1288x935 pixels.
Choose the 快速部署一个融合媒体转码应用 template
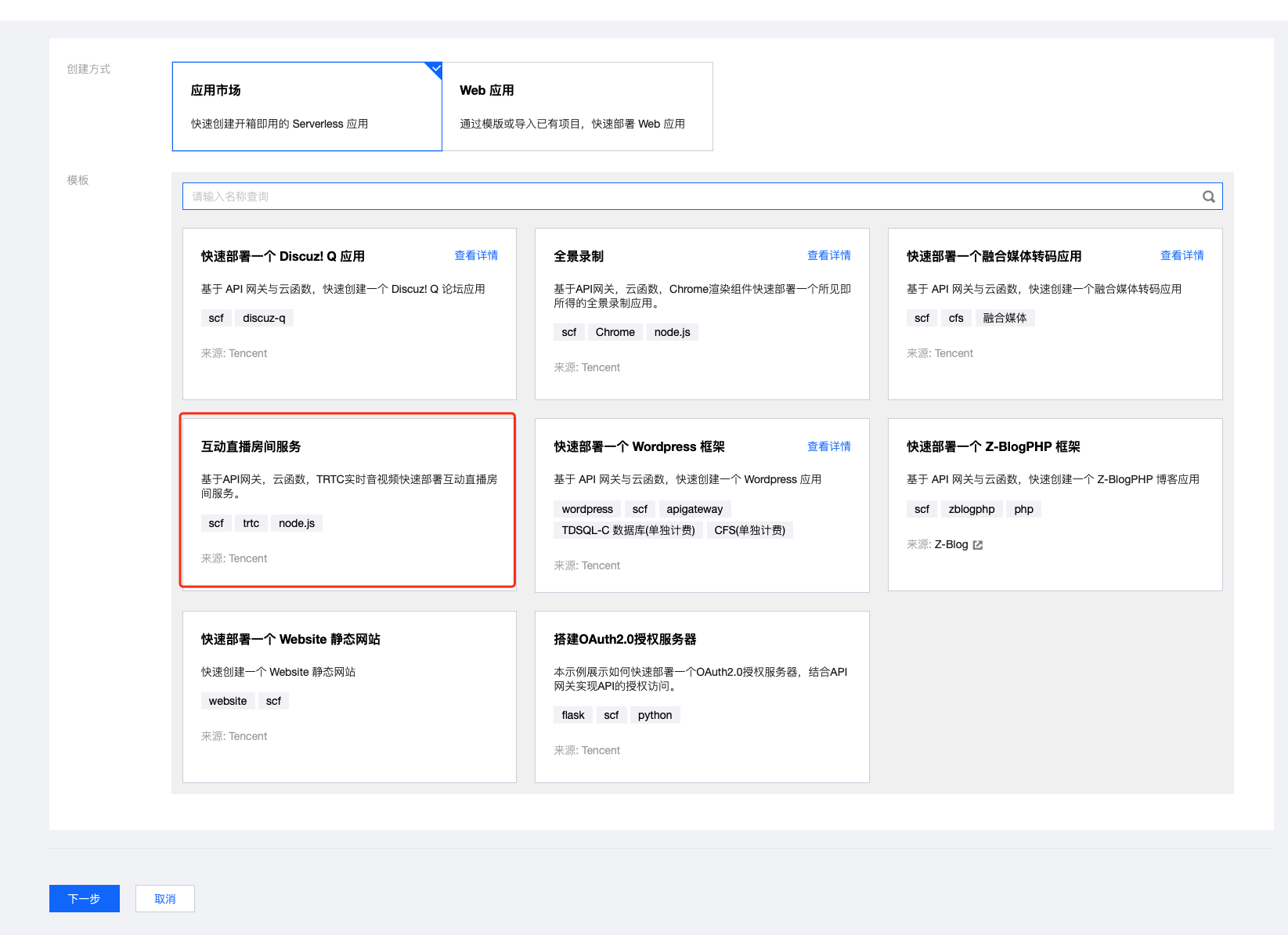(x=1055, y=314)
